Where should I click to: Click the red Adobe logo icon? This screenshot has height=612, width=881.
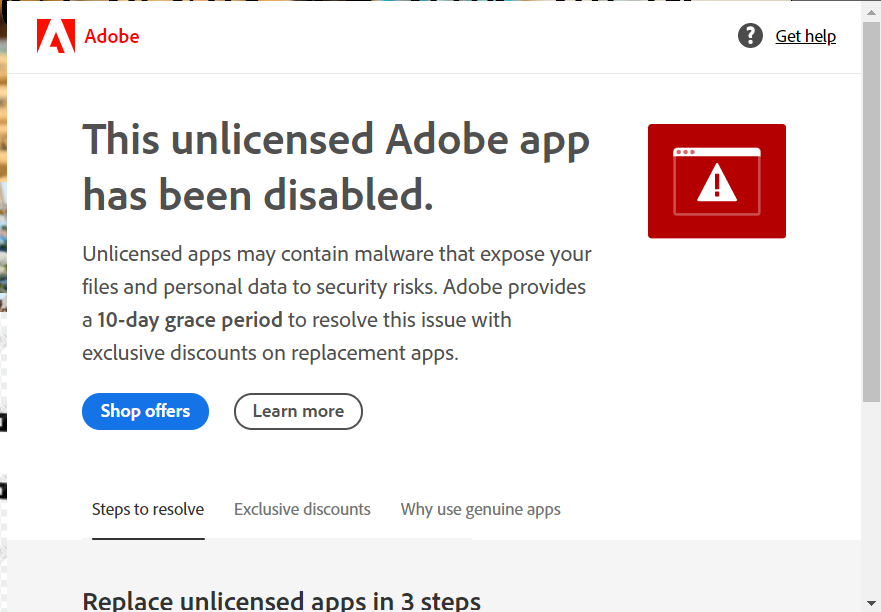56,36
